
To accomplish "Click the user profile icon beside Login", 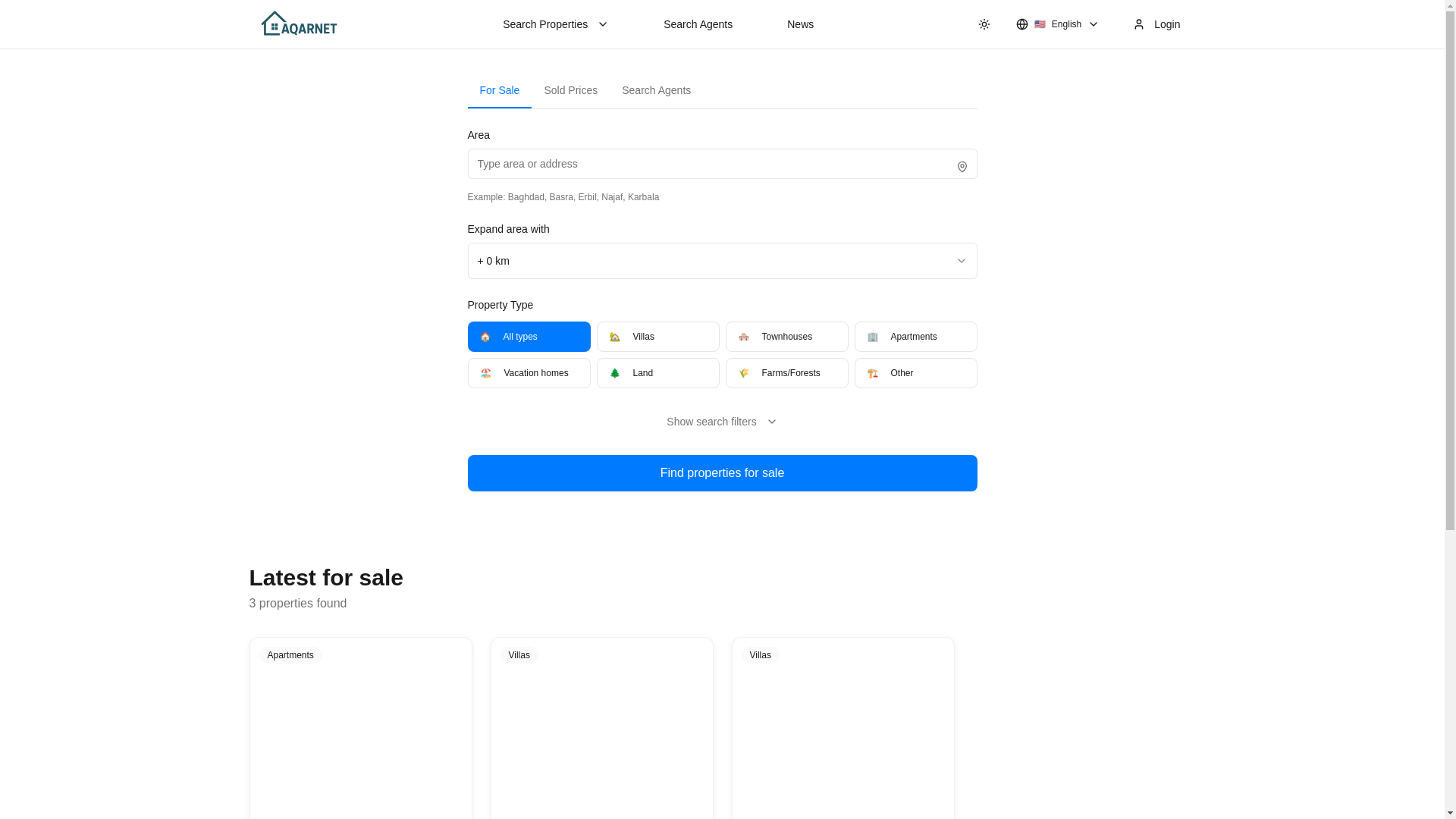I will 1139,24.
